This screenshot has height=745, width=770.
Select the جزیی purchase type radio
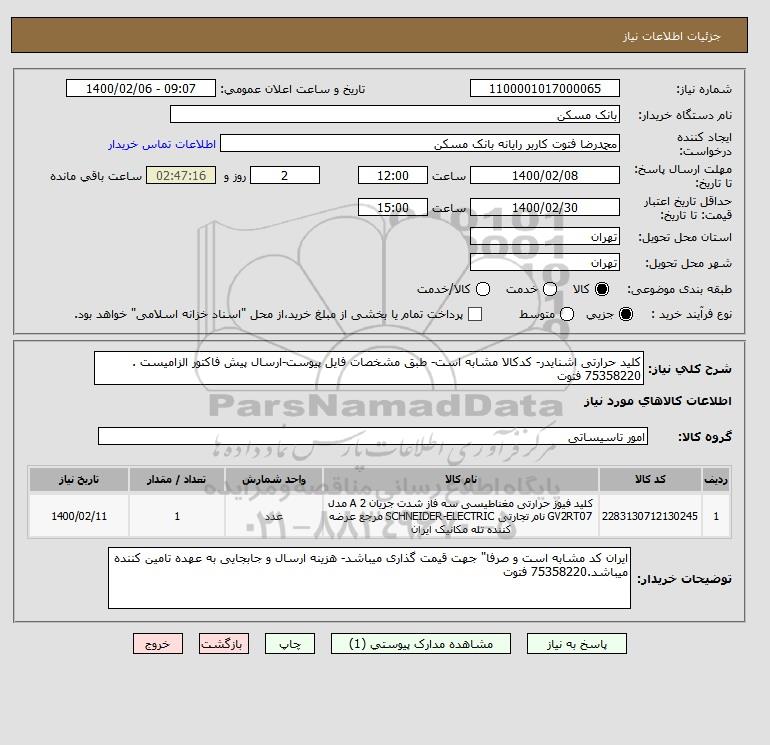(x=626, y=314)
